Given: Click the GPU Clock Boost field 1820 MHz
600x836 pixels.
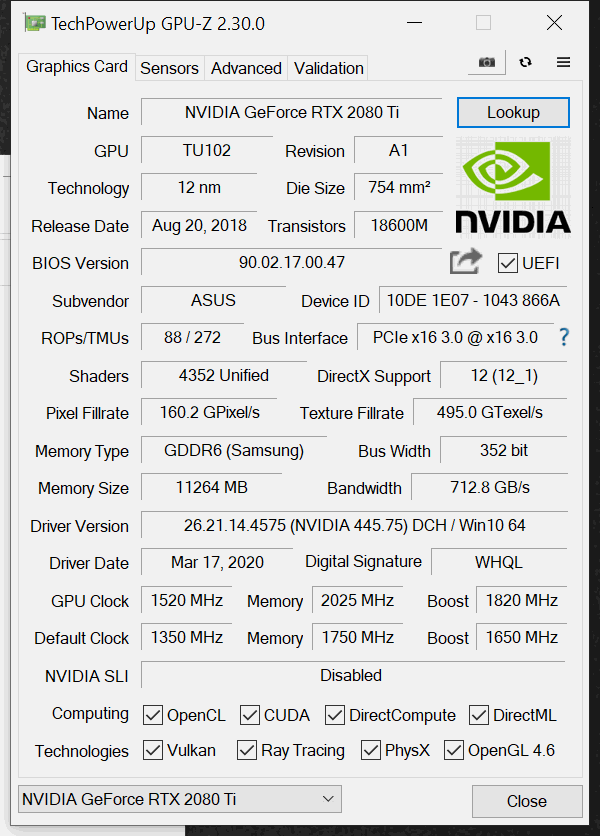Looking at the screenshot, I should click(x=522, y=600).
